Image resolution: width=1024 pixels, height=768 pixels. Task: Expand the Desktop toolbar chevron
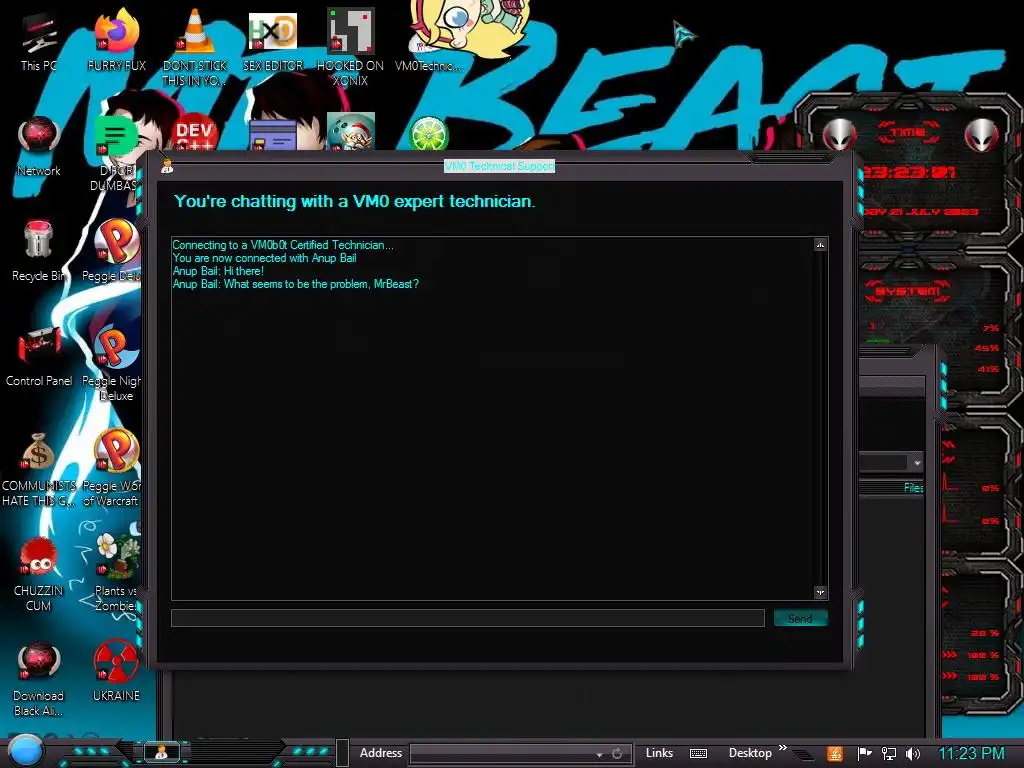782,747
